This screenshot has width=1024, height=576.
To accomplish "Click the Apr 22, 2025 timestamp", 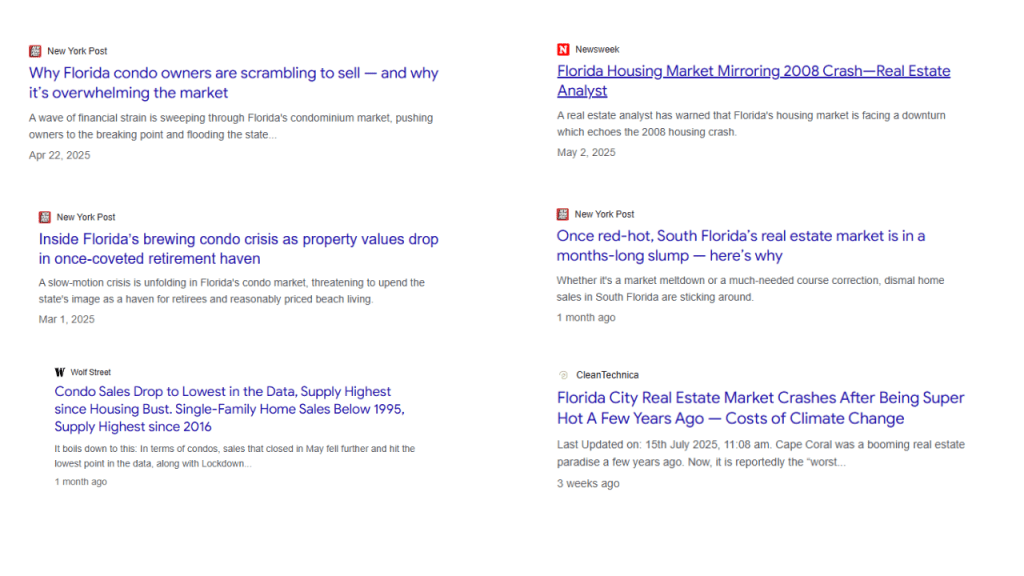I will coord(59,154).
